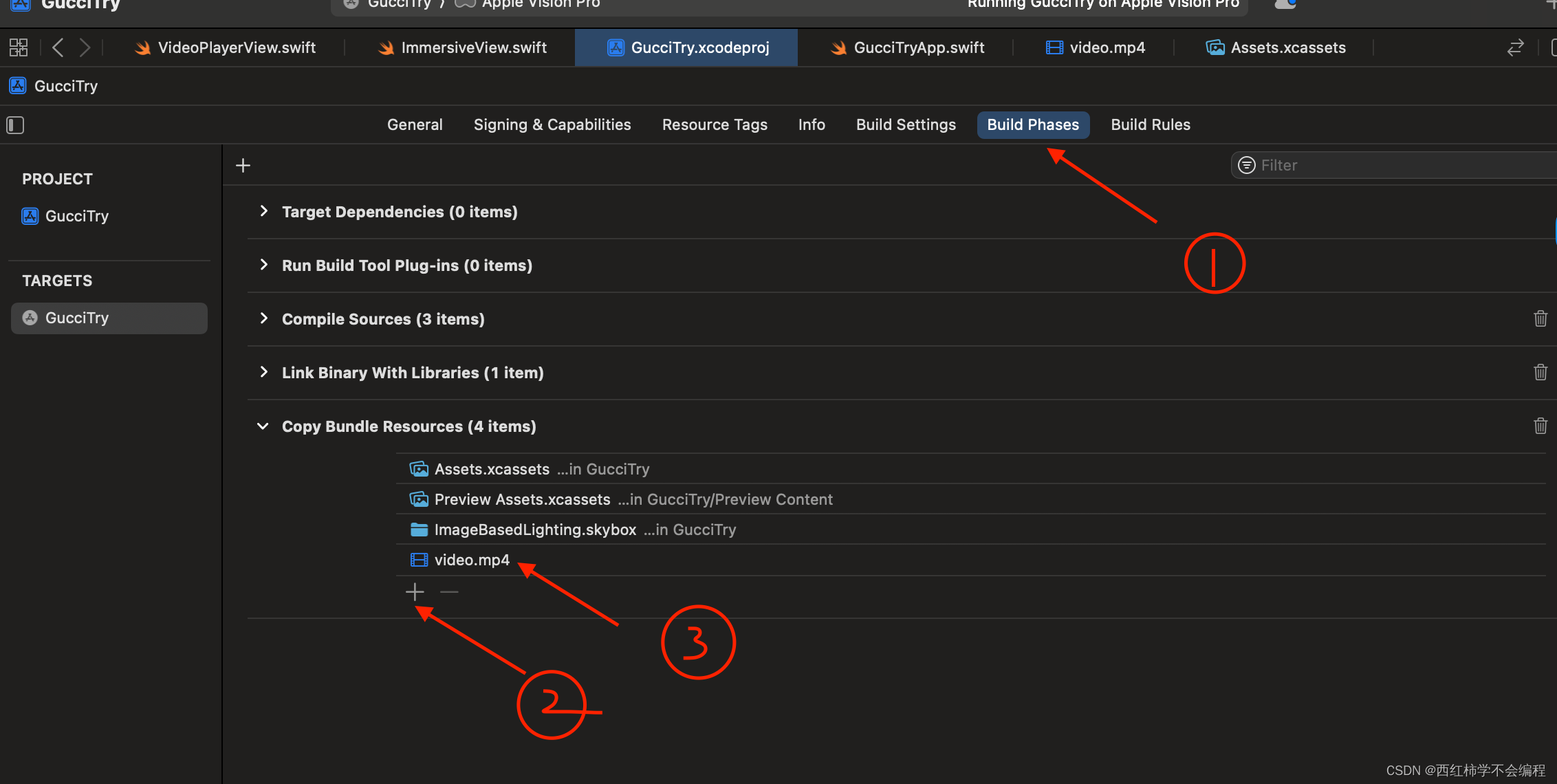Switch to the Build Settings tab
This screenshot has height=784, width=1557.
pos(906,124)
